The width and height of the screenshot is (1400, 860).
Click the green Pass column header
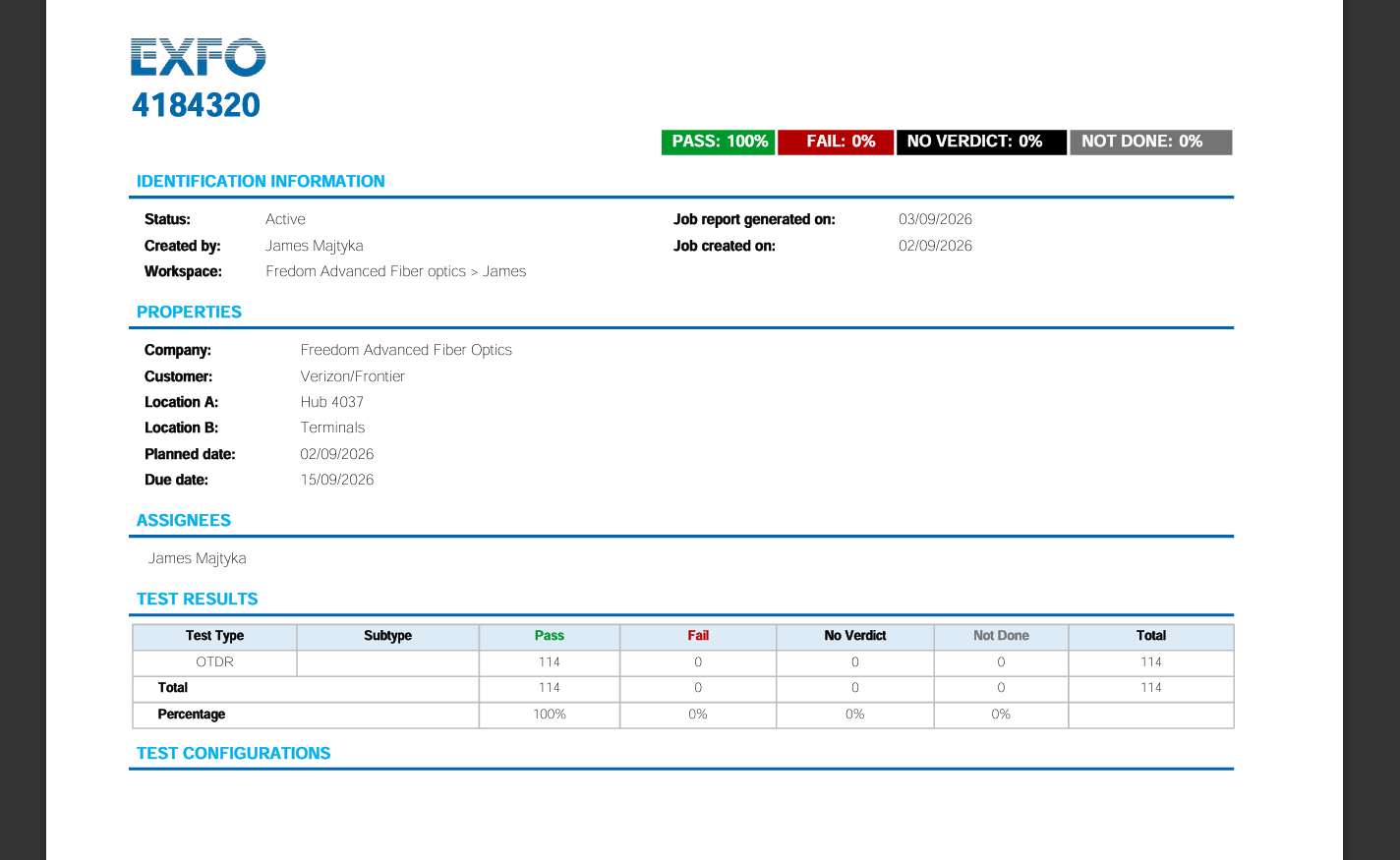point(550,636)
